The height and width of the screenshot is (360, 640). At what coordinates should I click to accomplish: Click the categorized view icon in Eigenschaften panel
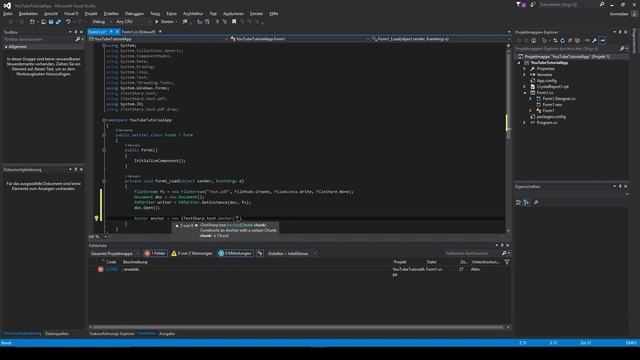tap(518, 202)
